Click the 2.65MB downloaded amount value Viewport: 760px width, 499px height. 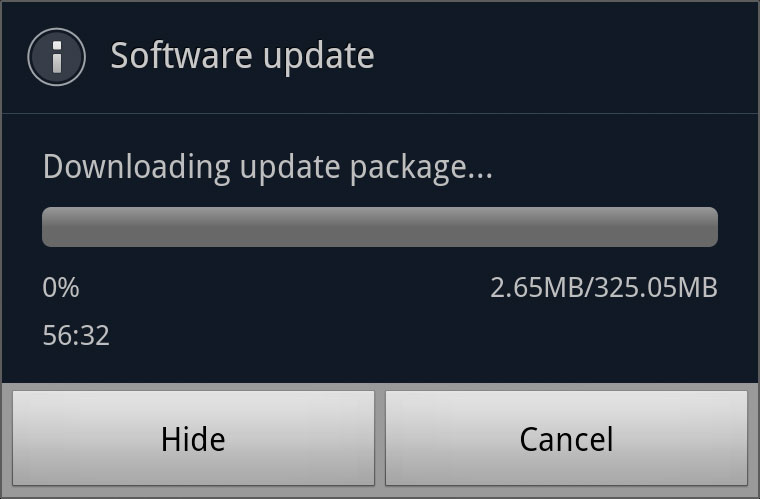point(538,287)
